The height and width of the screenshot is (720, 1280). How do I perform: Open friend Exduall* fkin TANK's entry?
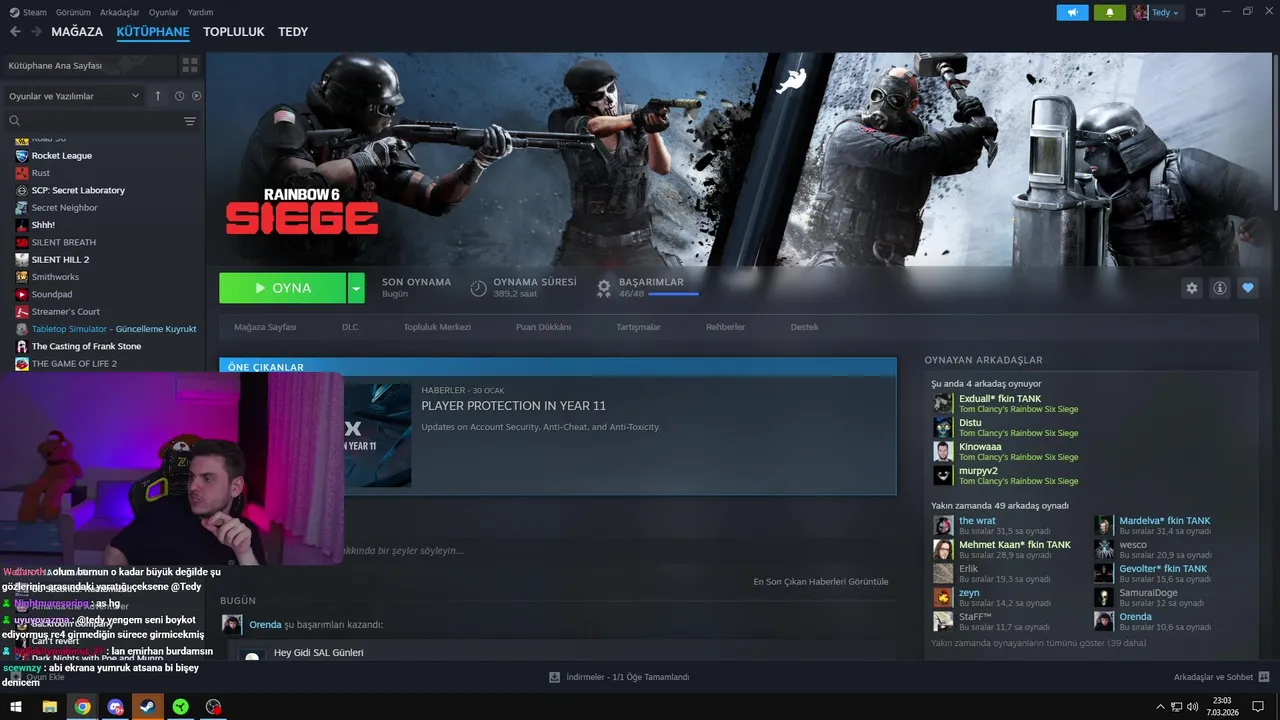pos(1005,403)
